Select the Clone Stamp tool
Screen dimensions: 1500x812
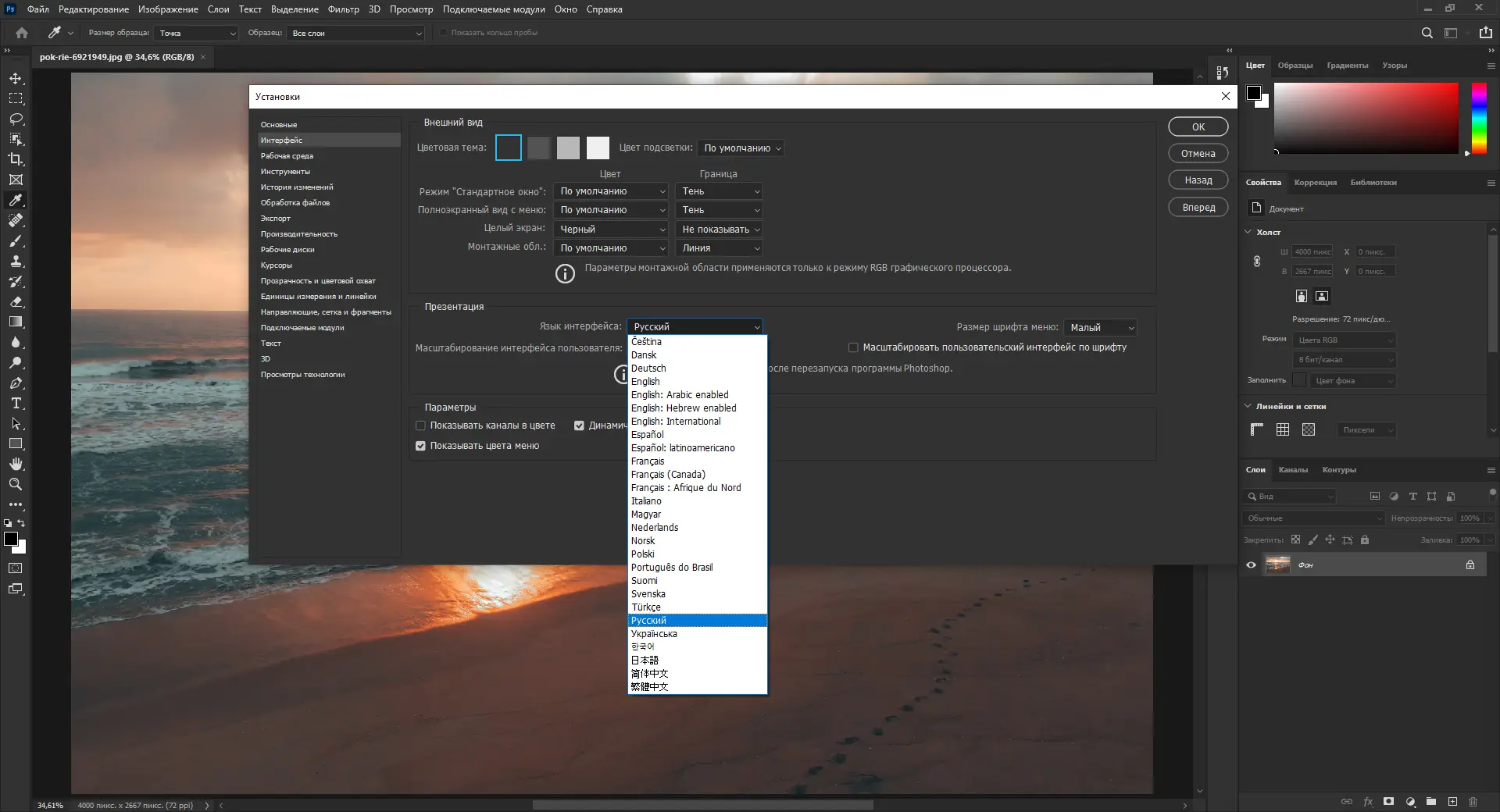click(16, 261)
